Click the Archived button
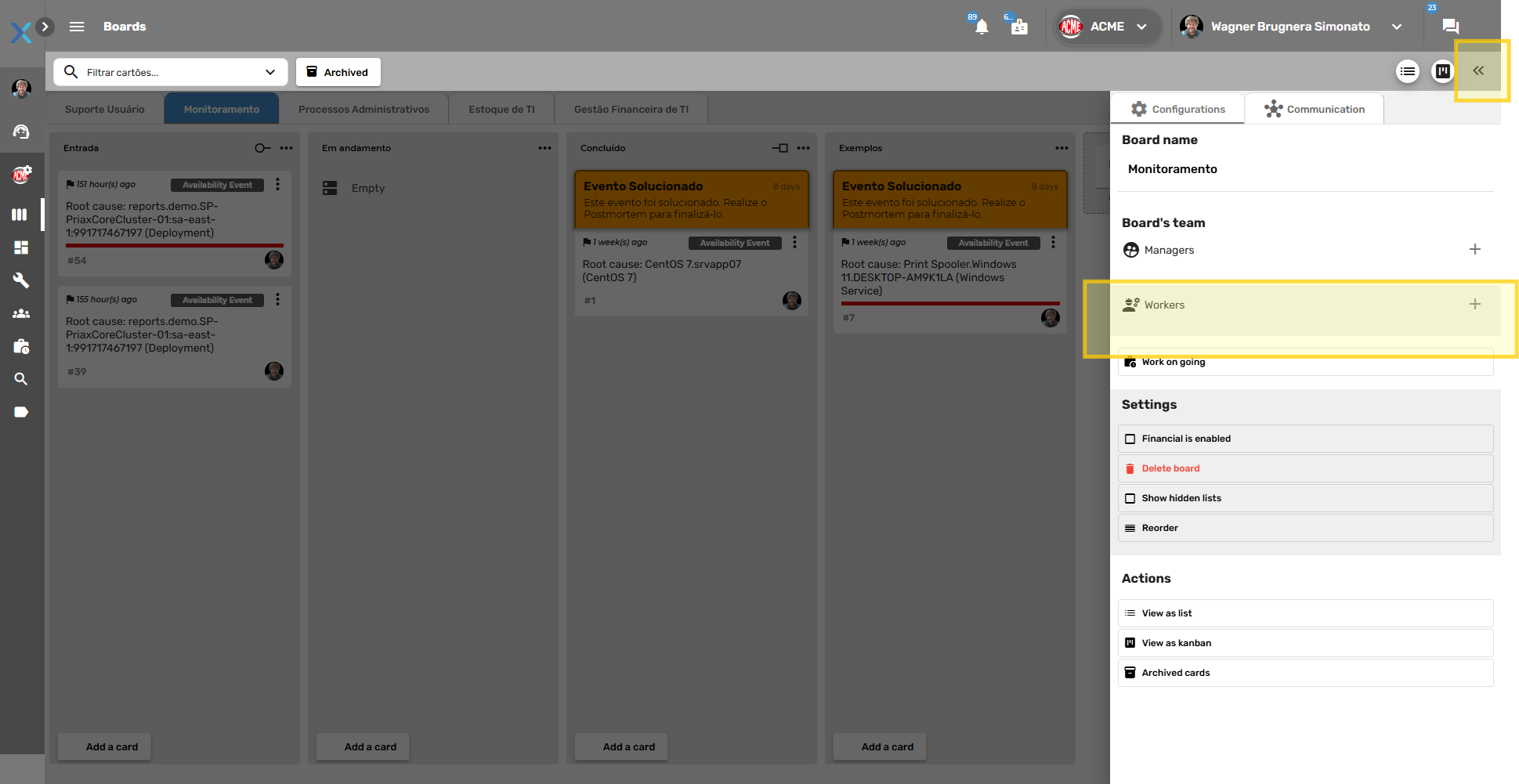Viewport: 1519px width, 784px height. [x=338, y=73]
